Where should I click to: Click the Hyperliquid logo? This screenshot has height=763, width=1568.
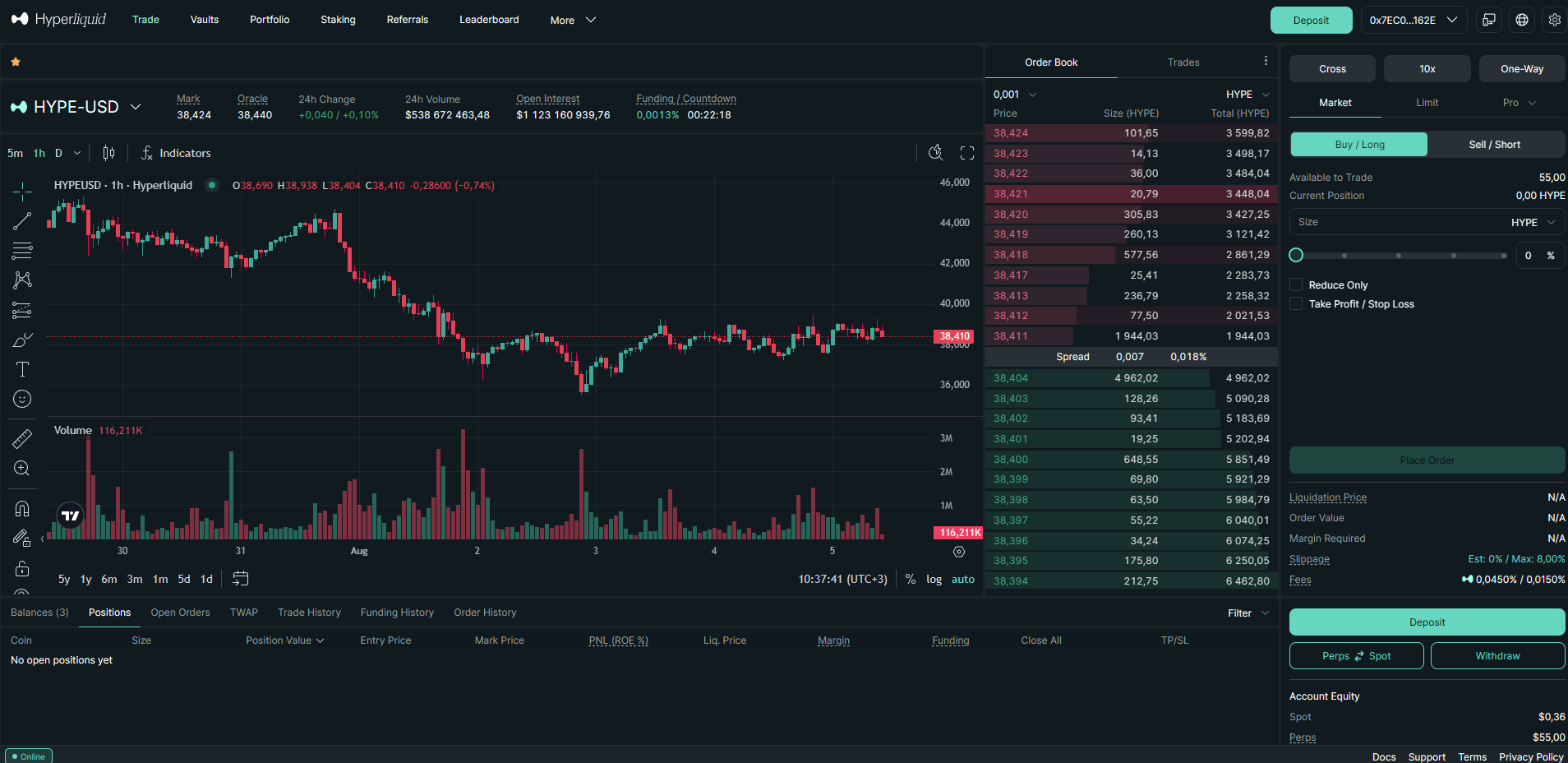58,19
